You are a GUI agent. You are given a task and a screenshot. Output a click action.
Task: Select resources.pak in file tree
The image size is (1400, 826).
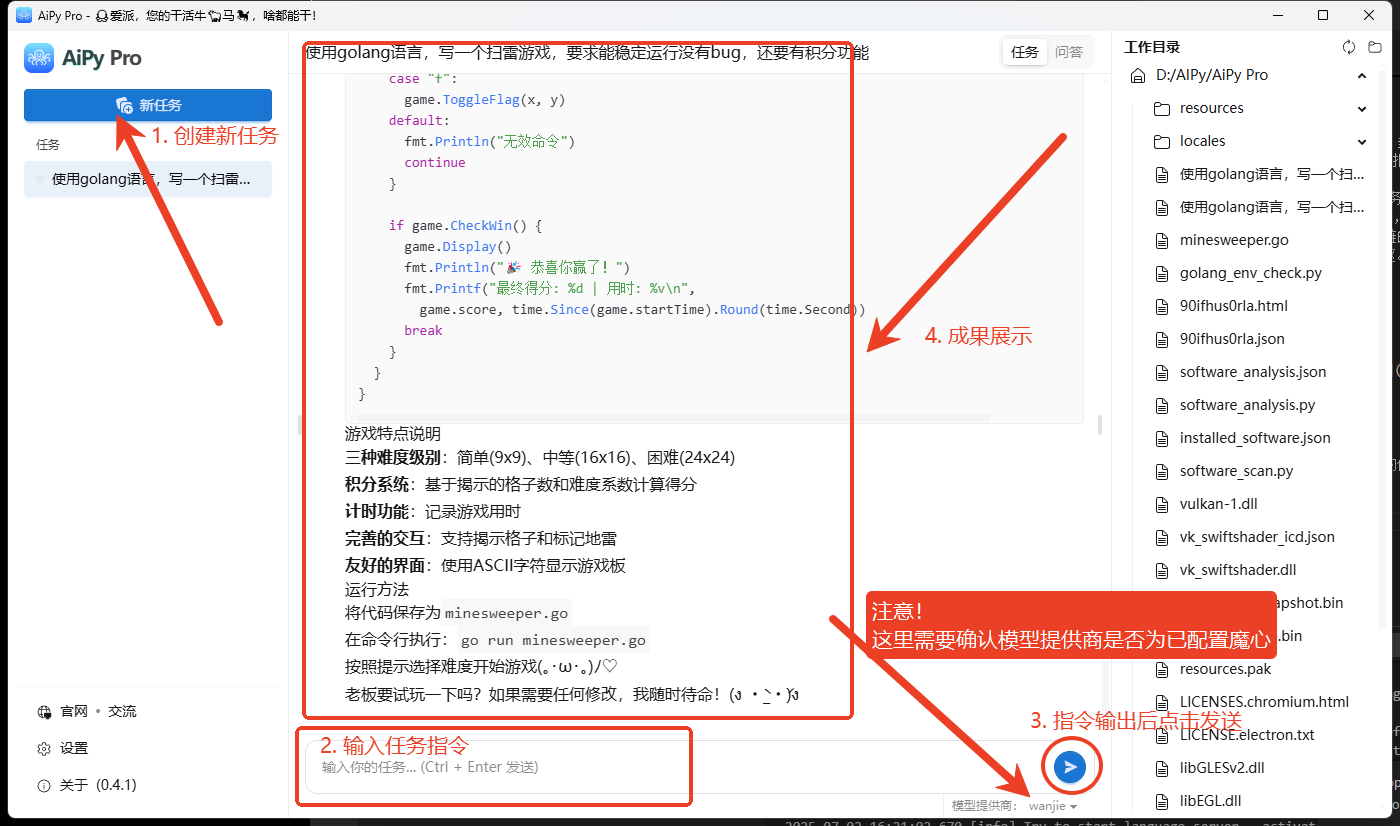pyautogui.click(x=1226, y=669)
